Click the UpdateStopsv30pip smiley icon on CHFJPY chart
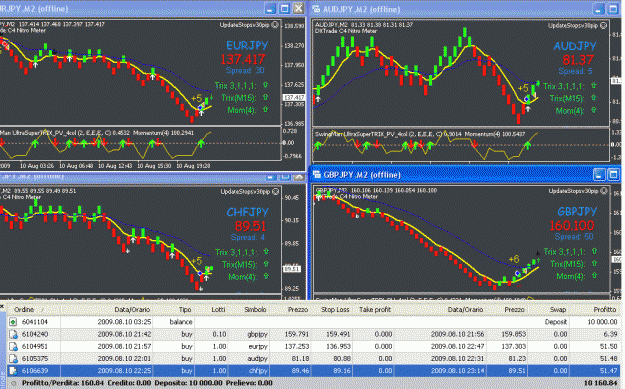The image size is (625, 389). pos(275,192)
